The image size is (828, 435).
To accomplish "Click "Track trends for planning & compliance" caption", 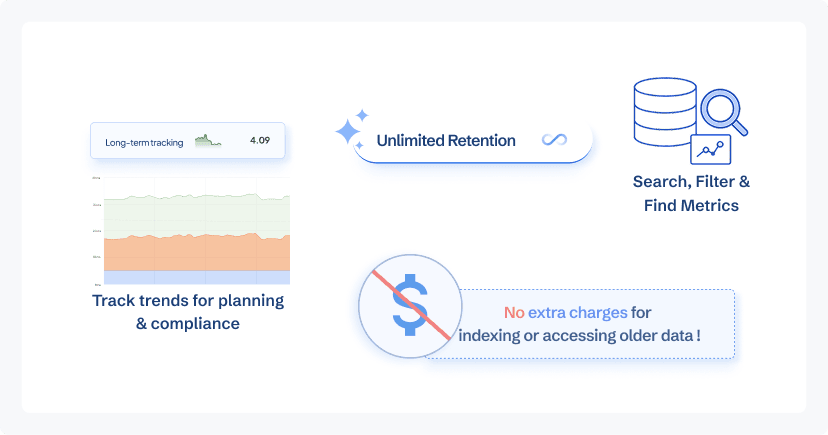I will [188, 310].
